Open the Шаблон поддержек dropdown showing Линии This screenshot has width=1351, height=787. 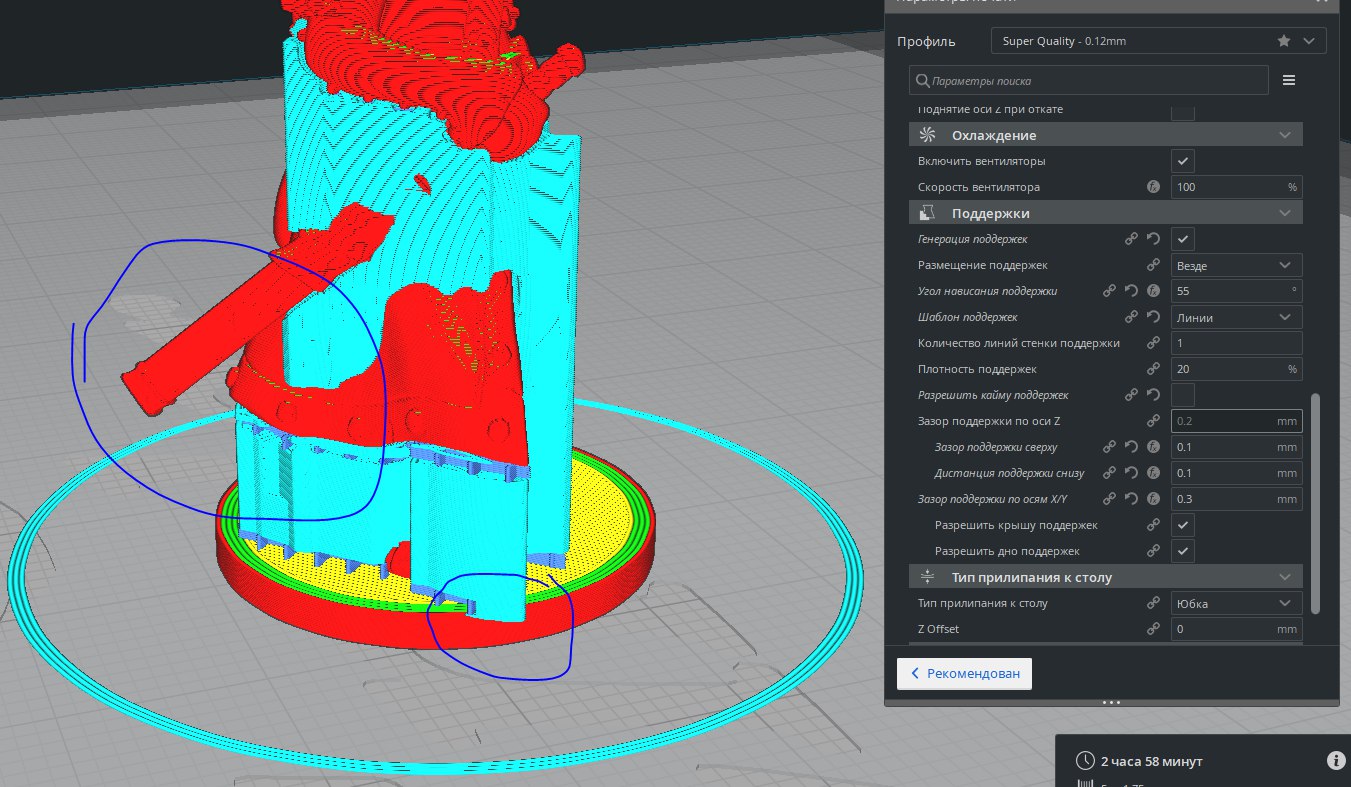click(1237, 317)
